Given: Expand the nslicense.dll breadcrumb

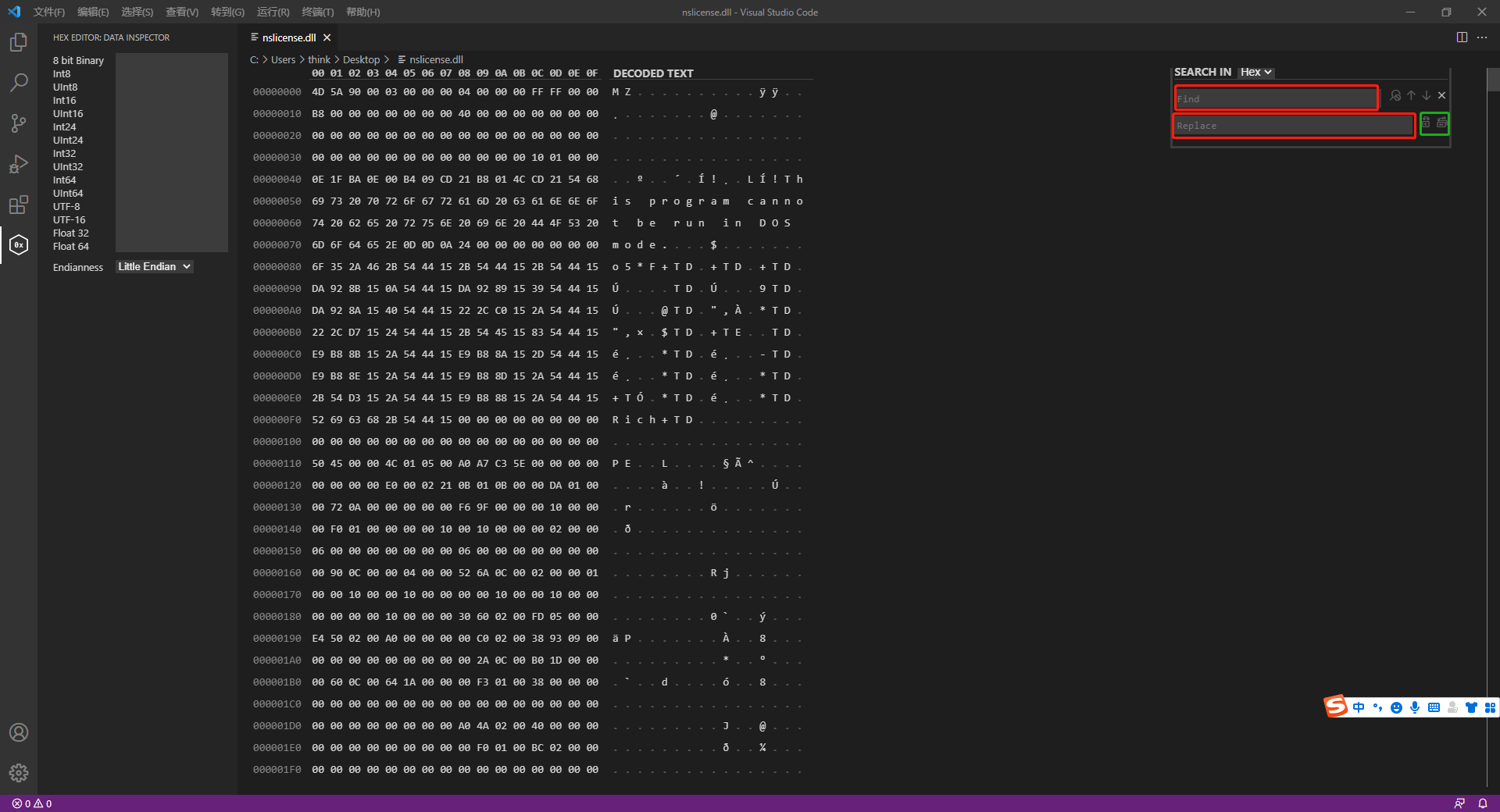Looking at the screenshot, I should (430, 59).
